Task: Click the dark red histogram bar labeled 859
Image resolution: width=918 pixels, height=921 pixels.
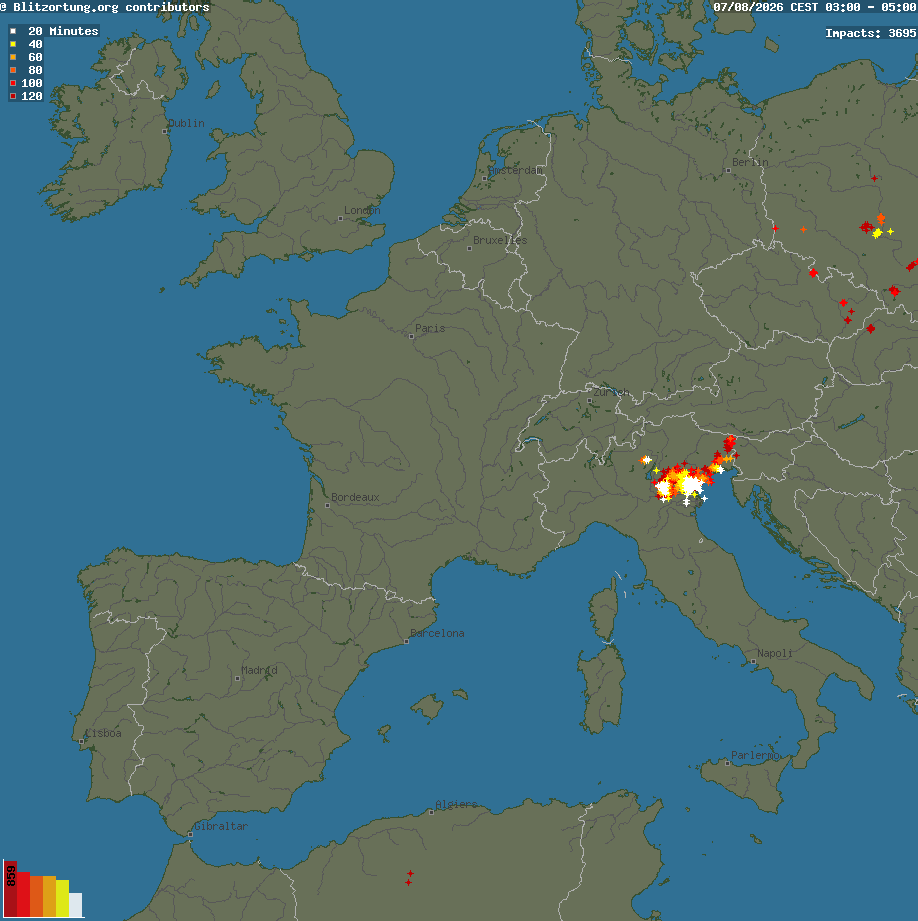Action: (10, 888)
